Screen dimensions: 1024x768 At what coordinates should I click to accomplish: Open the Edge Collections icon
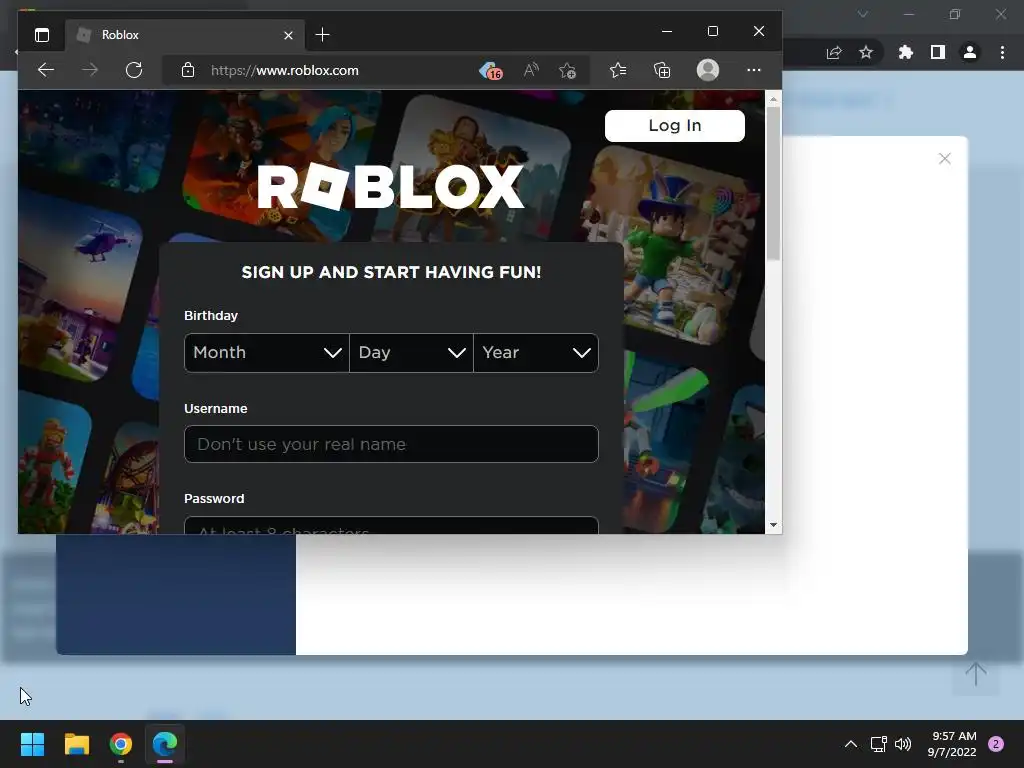[x=662, y=70]
